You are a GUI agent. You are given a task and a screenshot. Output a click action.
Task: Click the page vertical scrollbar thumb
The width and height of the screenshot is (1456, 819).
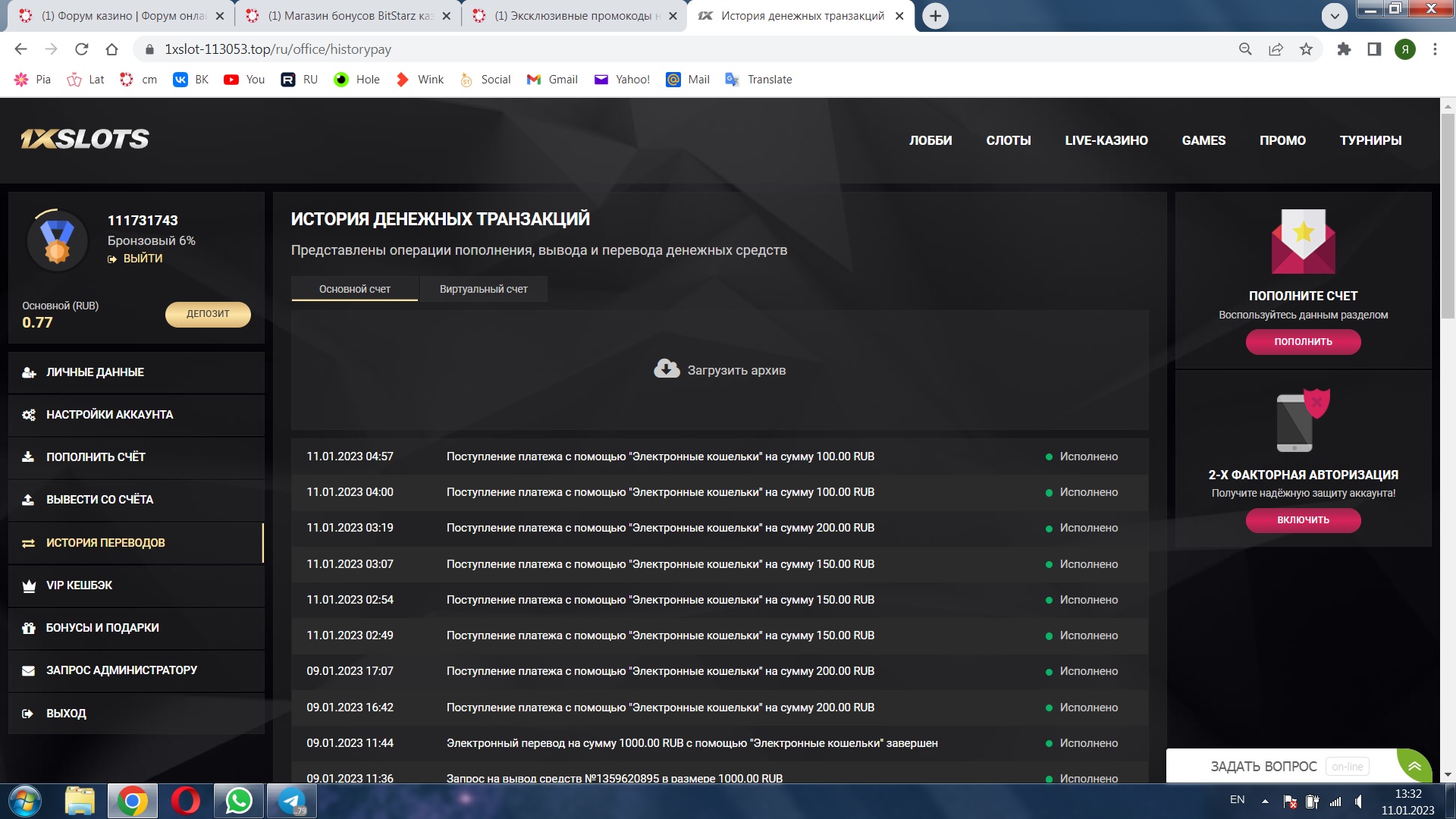[1448, 216]
